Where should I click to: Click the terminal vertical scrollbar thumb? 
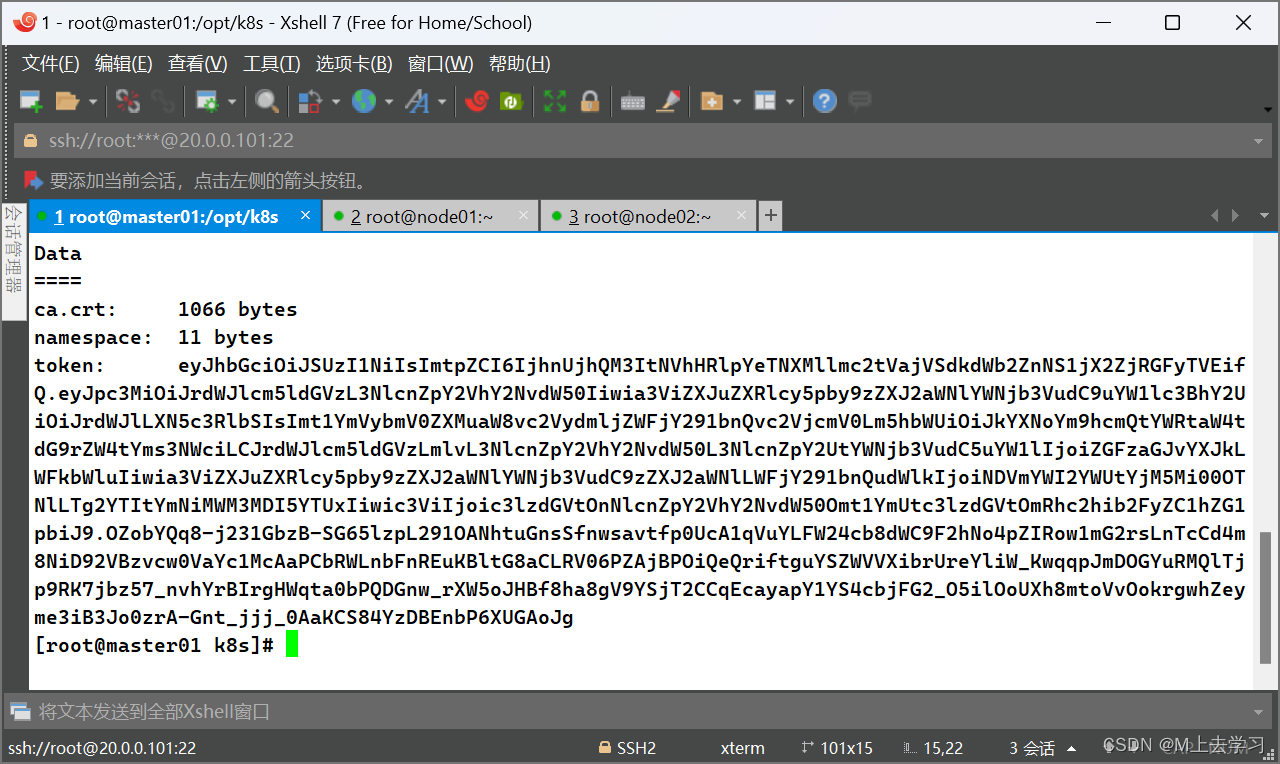pos(1266,597)
